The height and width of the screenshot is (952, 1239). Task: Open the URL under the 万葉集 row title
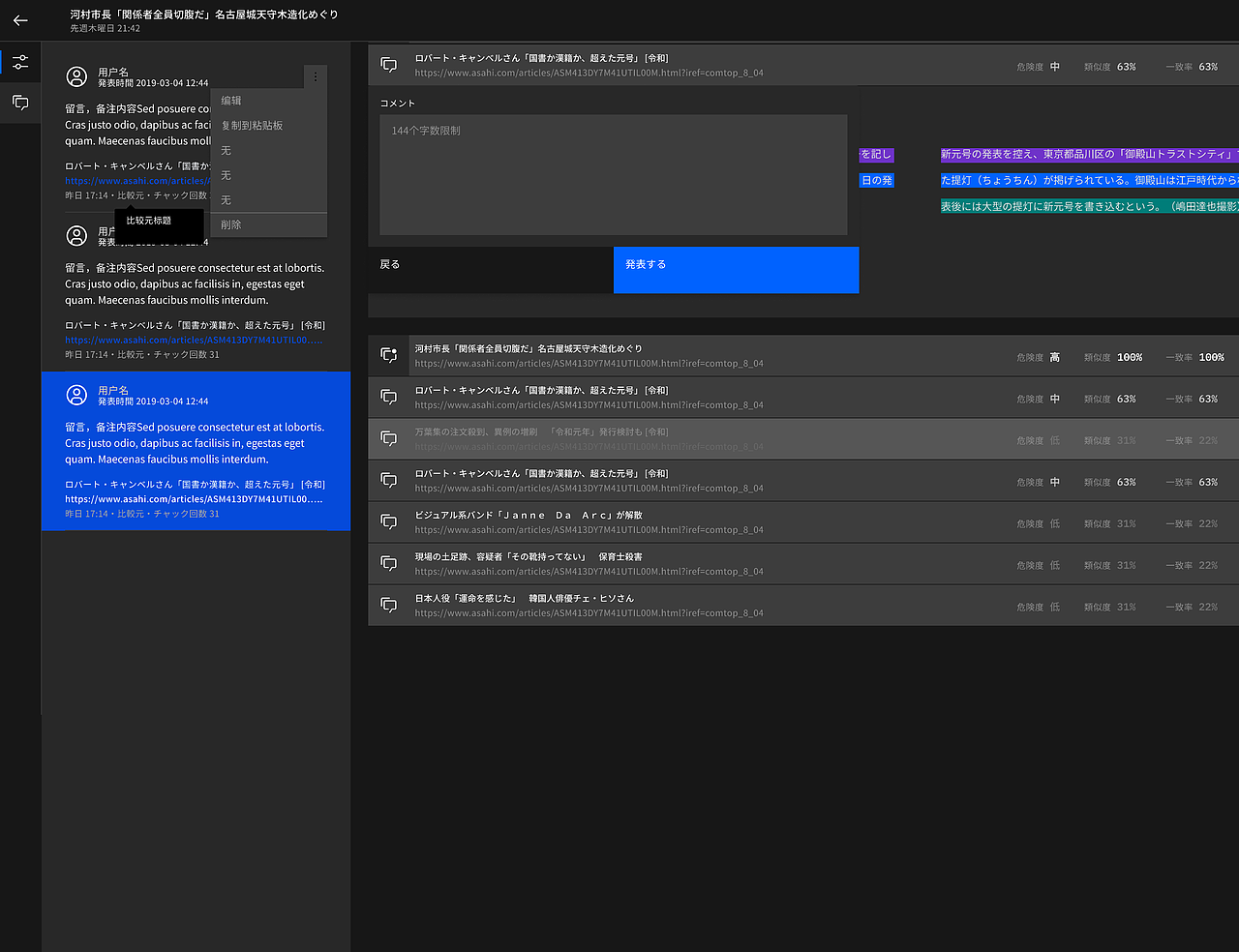point(589,447)
